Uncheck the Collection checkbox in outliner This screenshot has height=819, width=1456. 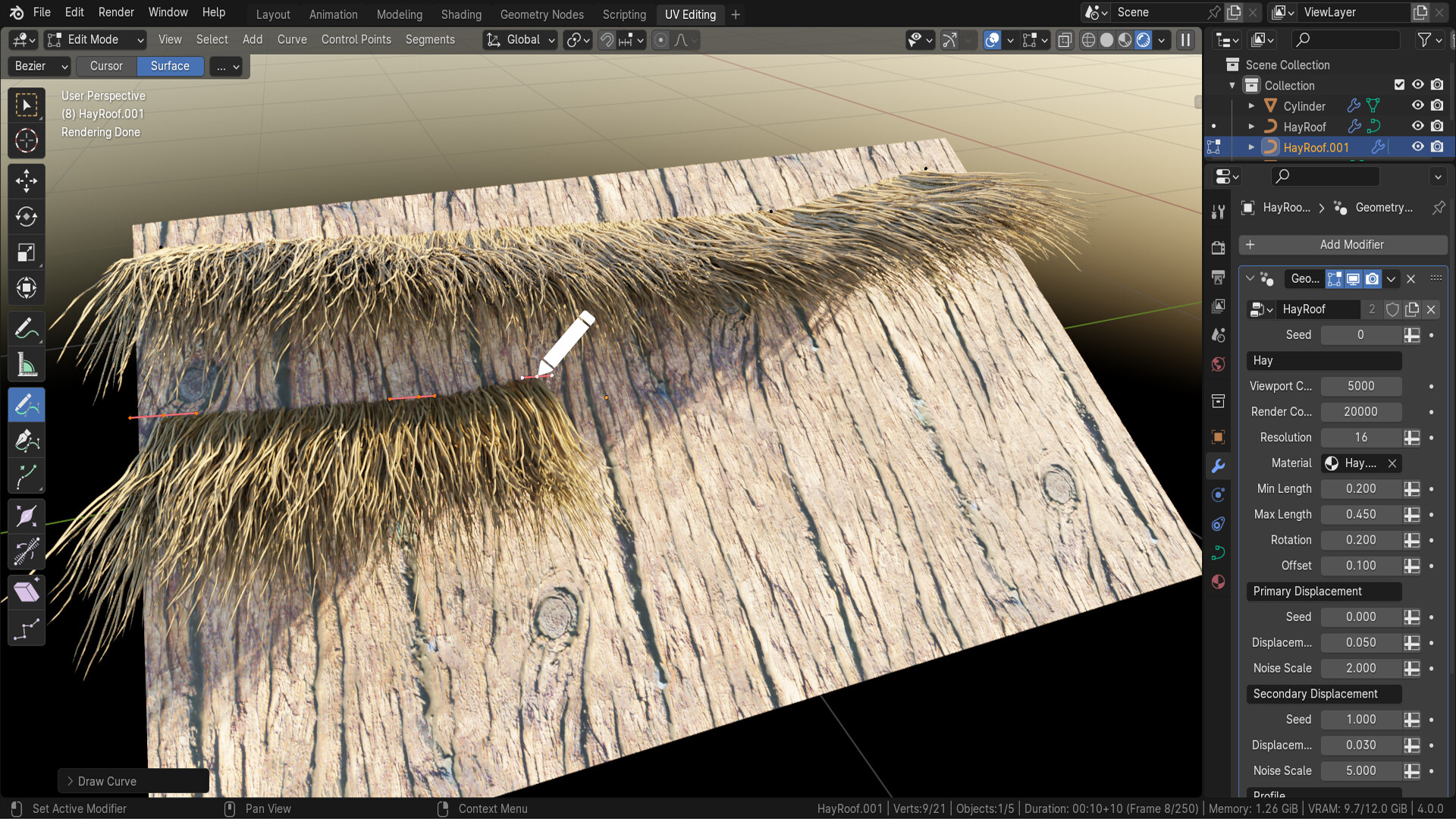(x=1399, y=85)
